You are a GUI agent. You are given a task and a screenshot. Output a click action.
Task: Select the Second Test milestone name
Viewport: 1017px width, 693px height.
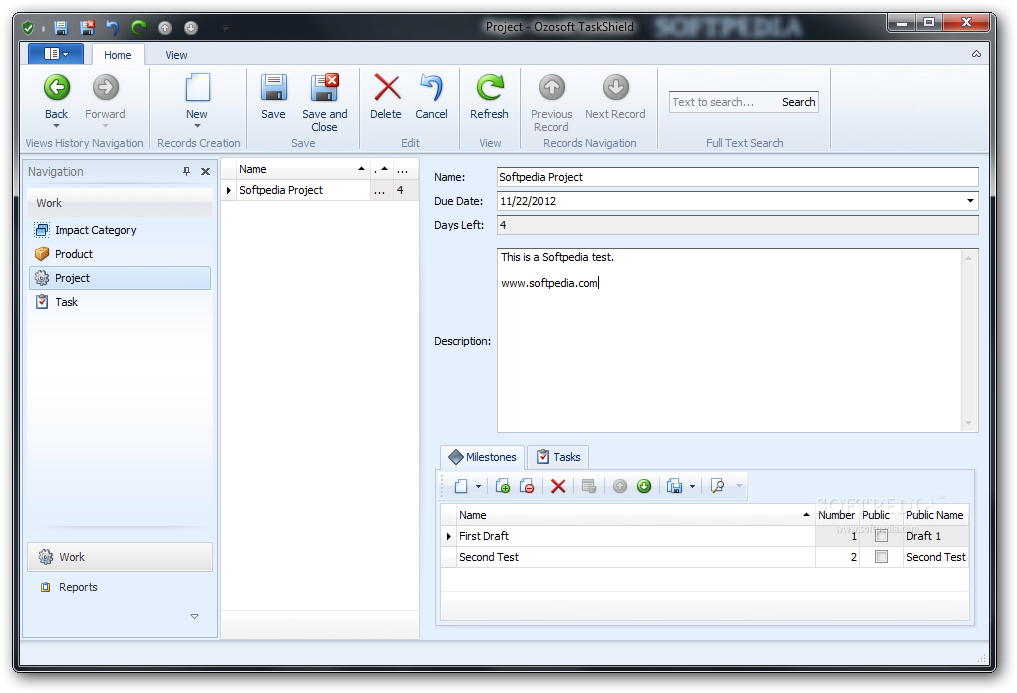(489, 557)
